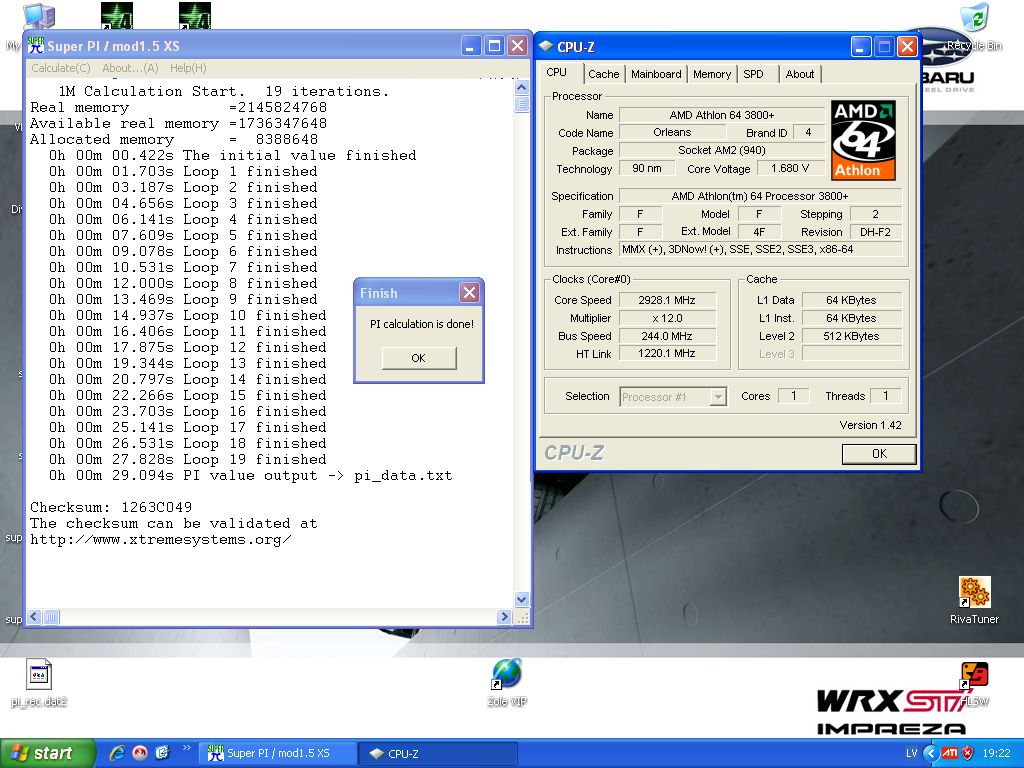This screenshot has width=1024, height=768.
Task: Click OK in the Finish dialog
Action: (x=419, y=358)
